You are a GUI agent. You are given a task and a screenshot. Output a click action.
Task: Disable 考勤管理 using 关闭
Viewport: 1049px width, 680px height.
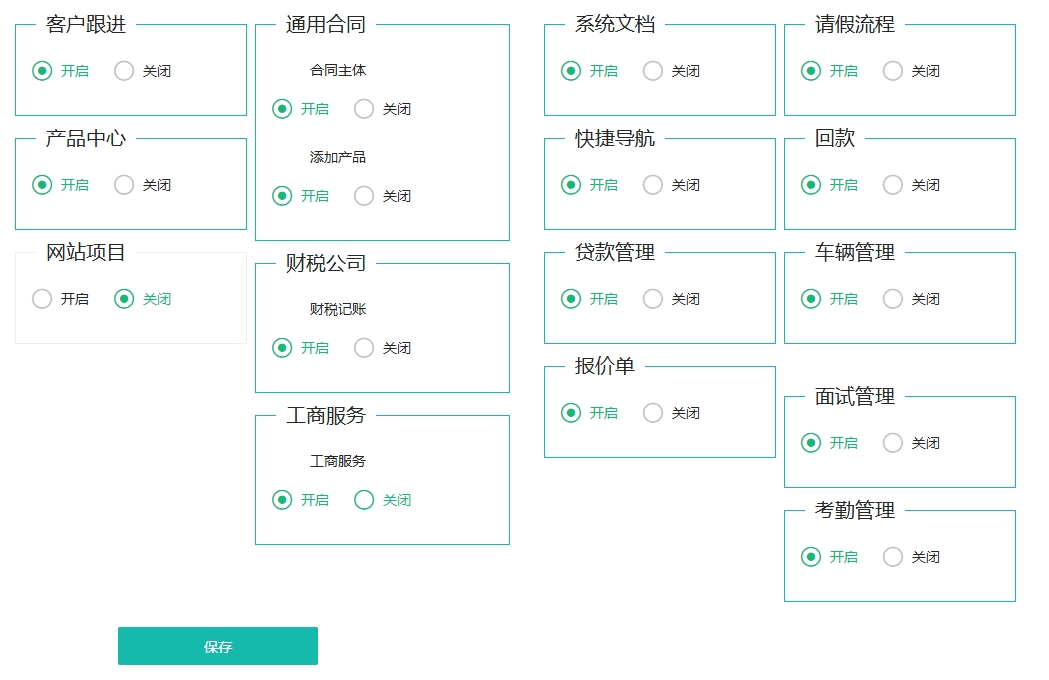[x=893, y=557]
